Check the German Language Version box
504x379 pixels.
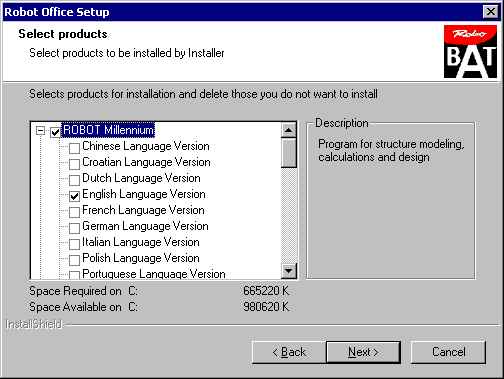coord(74,228)
